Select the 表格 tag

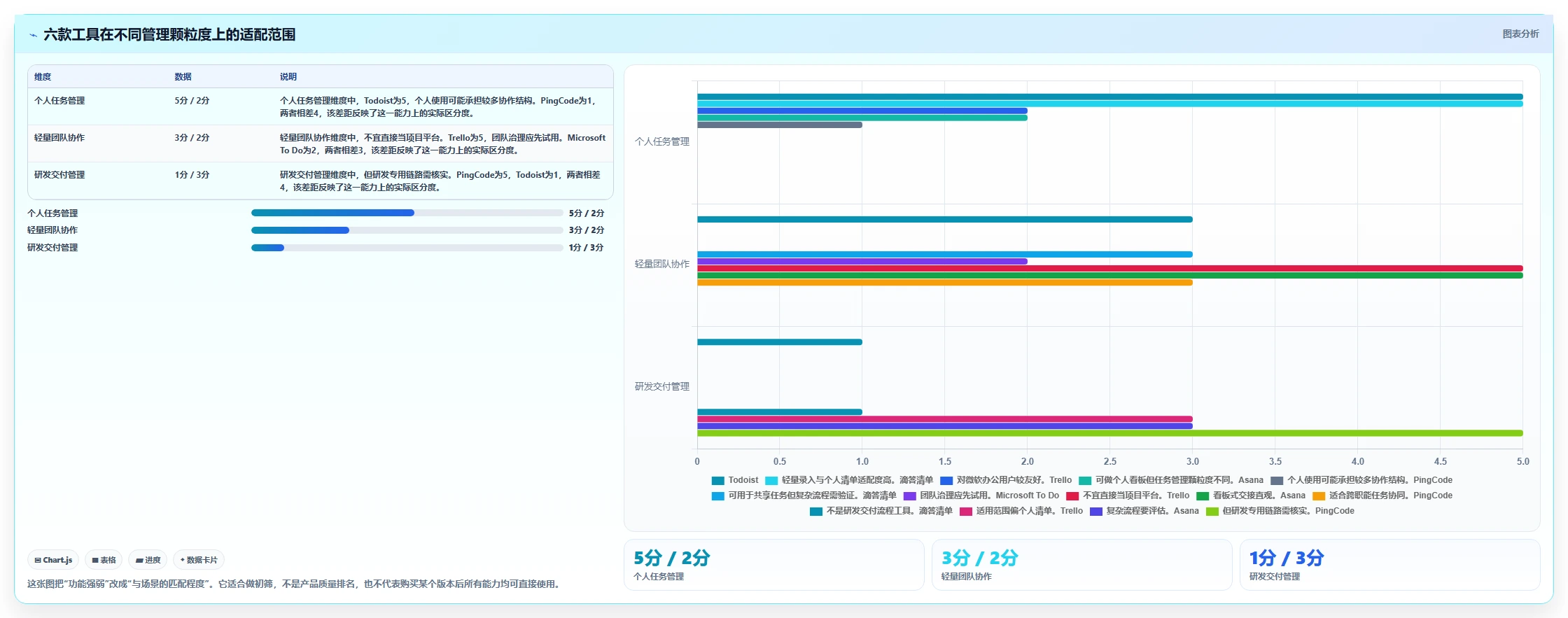[104, 560]
